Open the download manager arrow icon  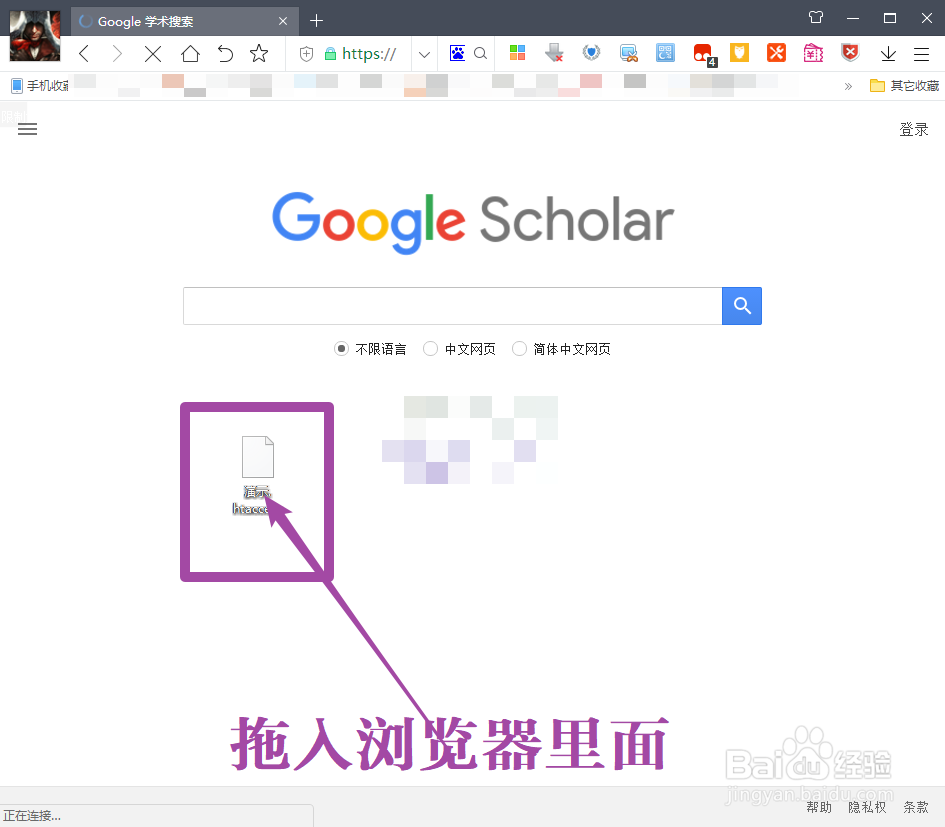click(x=887, y=53)
